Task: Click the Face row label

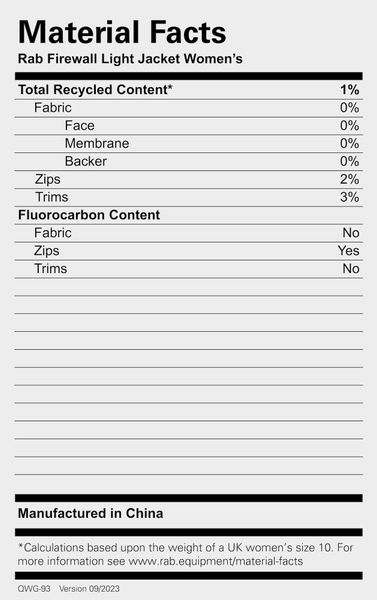Action: click(80, 126)
